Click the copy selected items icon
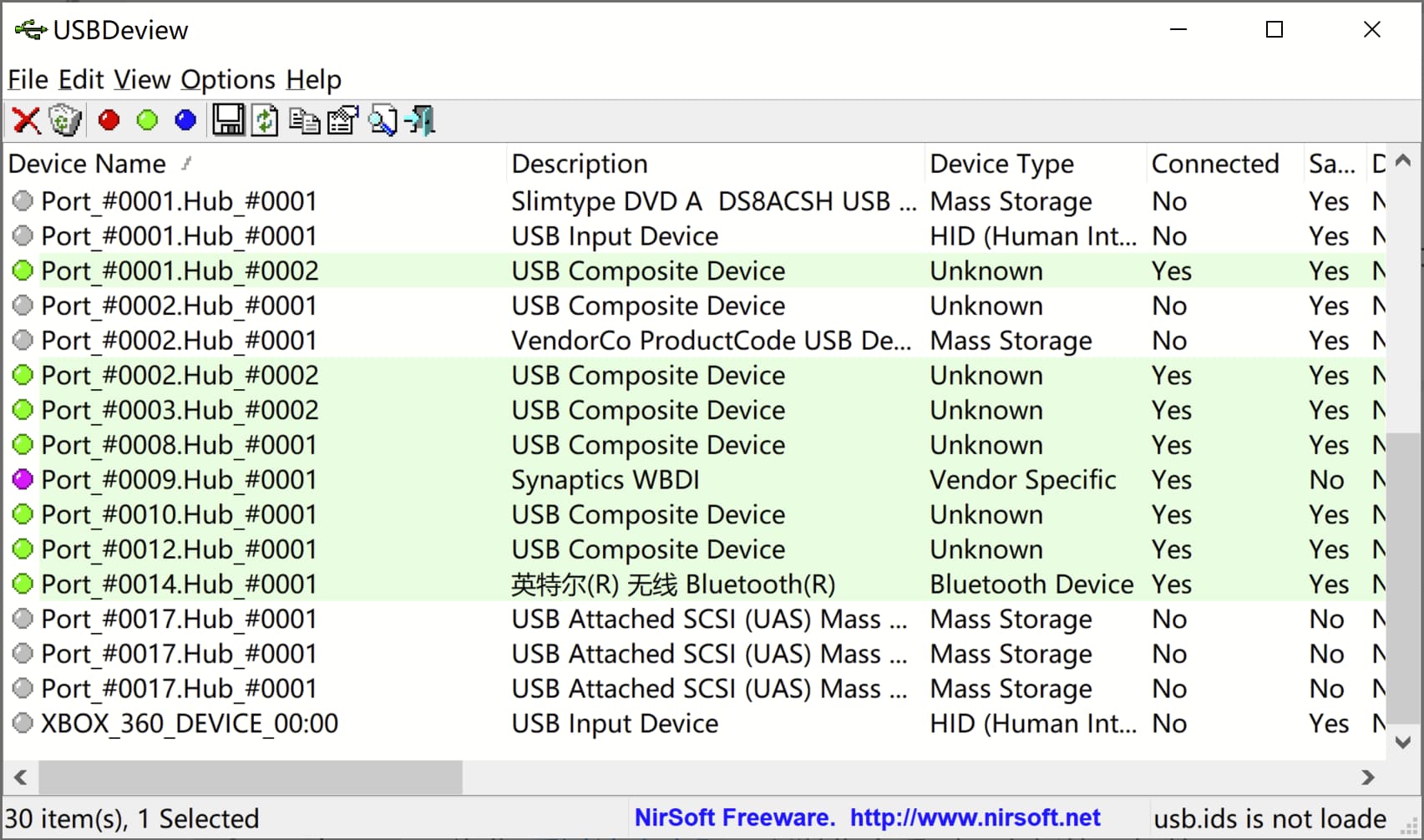Viewport: 1424px width, 840px height. click(x=304, y=121)
